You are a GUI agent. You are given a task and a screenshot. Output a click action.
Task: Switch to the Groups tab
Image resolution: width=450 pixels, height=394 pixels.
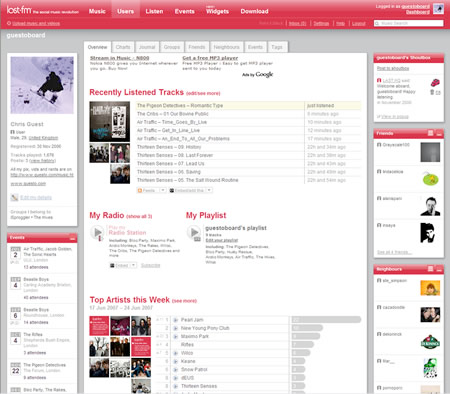tap(172, 47)
